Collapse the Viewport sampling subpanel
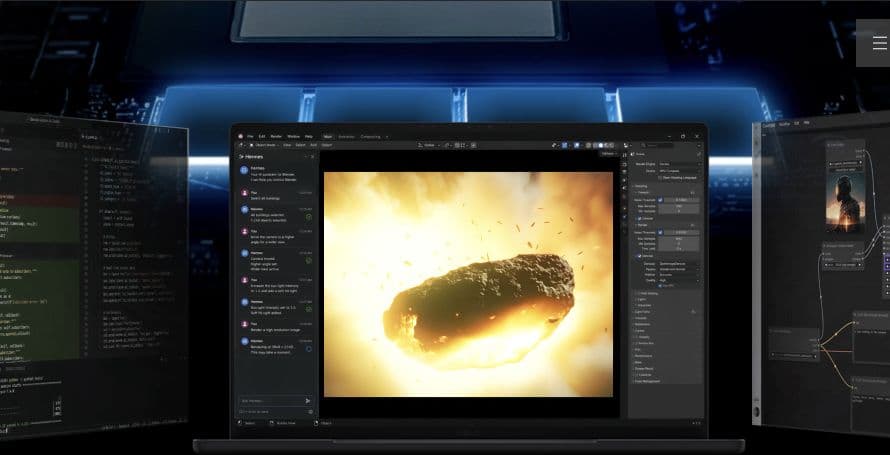 (x=645, y=192)
